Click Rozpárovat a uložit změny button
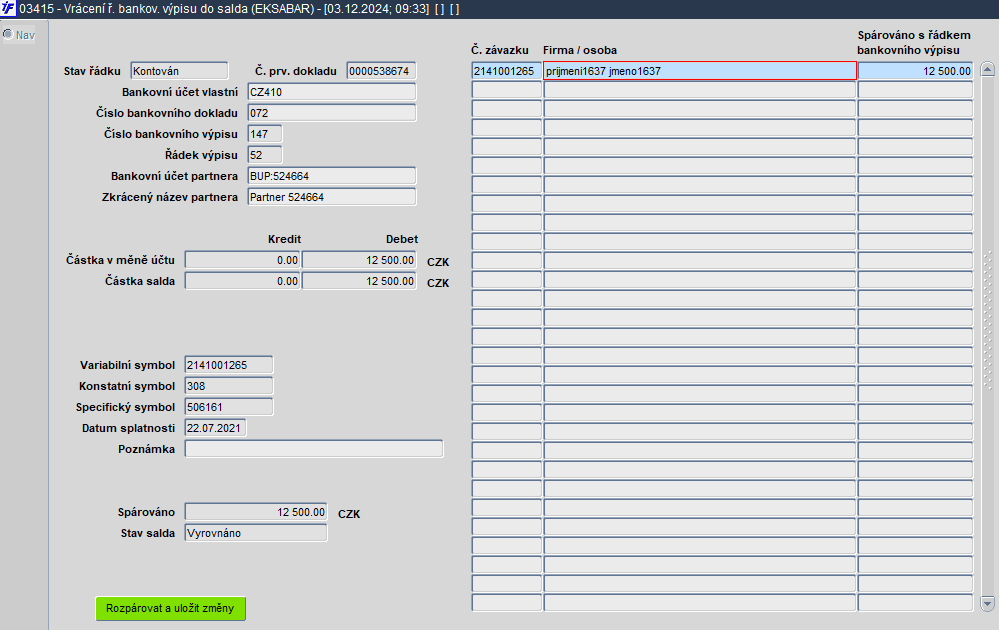 click(170, 608)
